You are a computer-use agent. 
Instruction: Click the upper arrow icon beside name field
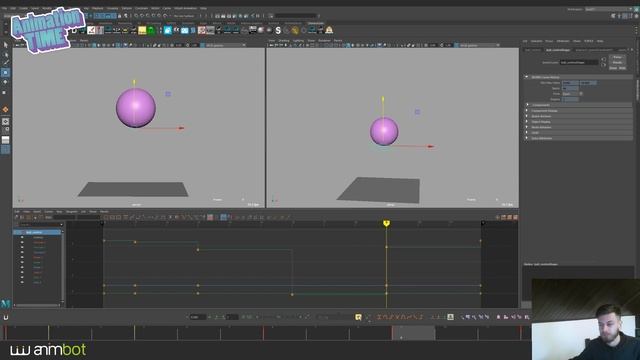point(604,60)
